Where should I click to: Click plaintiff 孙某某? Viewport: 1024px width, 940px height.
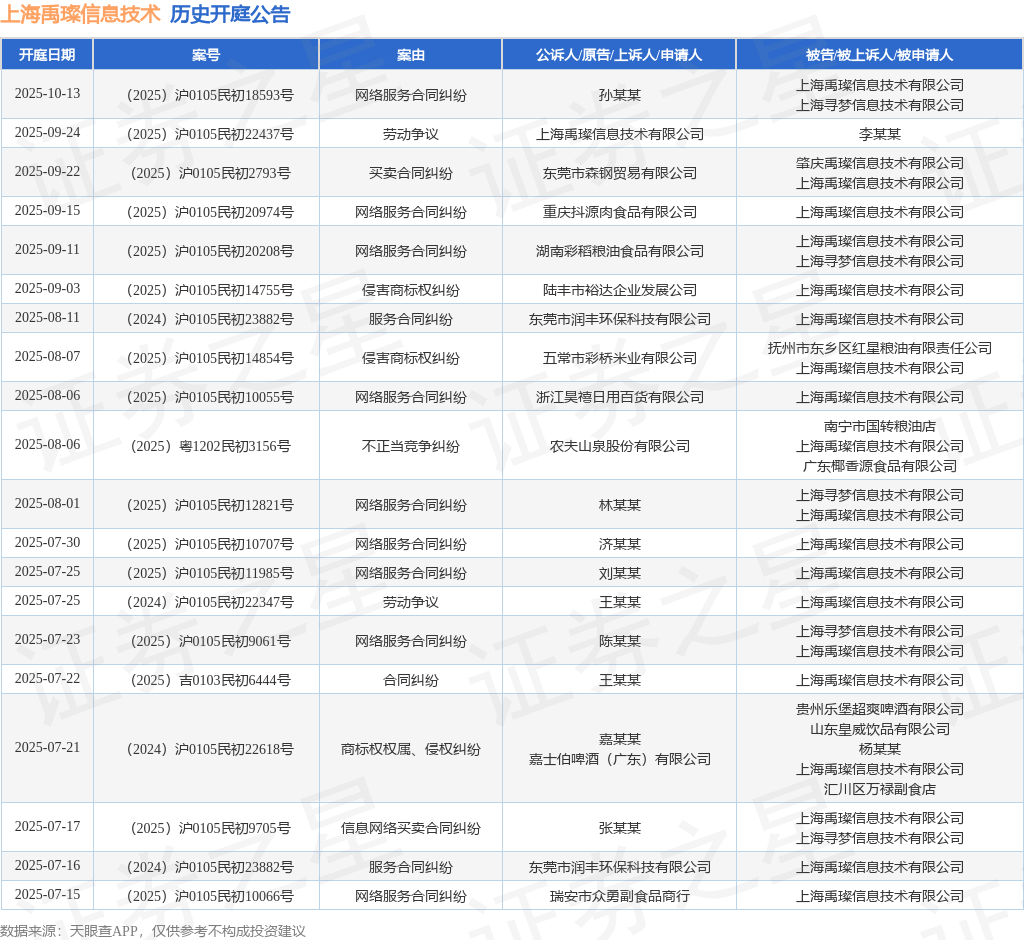click(619, 95)
